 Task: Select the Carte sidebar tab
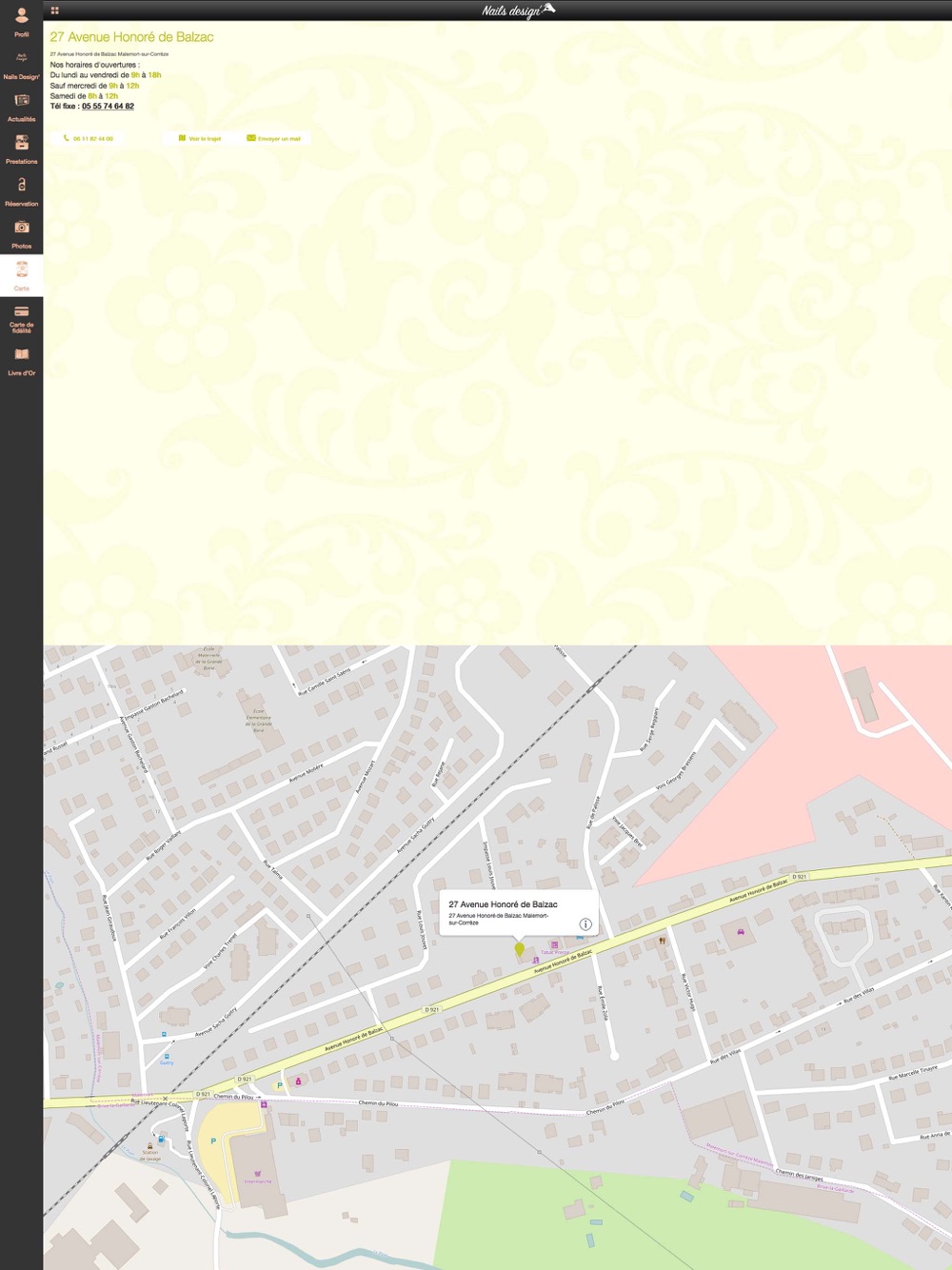click(21, 276)
